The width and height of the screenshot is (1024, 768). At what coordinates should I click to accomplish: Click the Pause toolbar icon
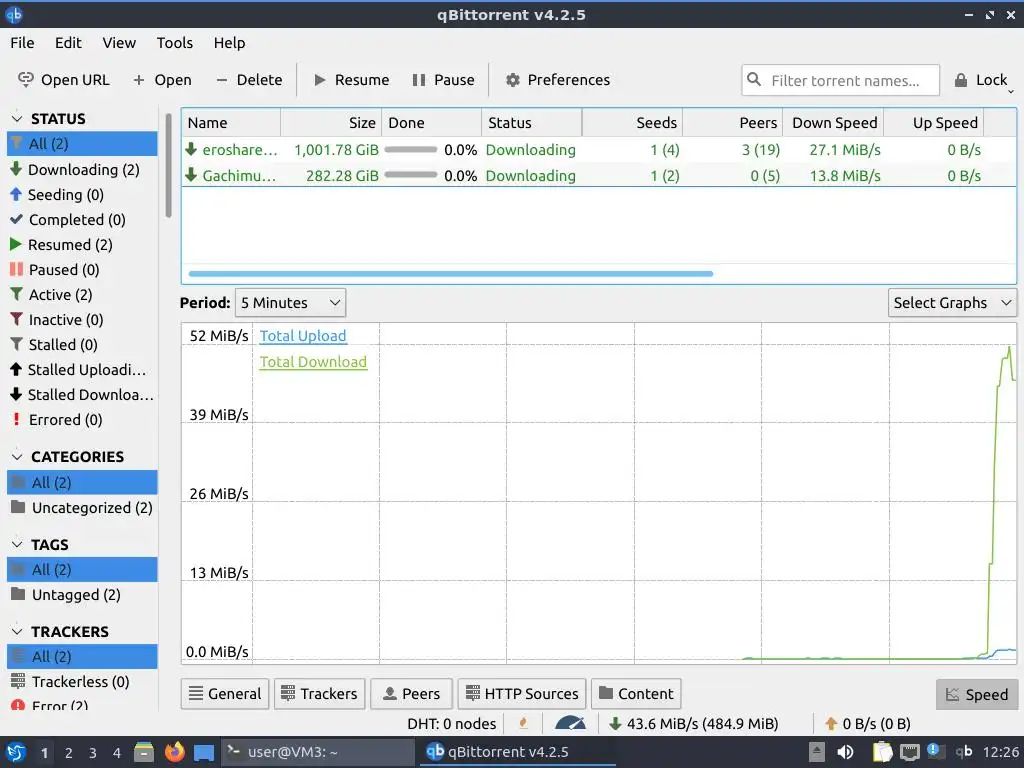tap(419, 80)
